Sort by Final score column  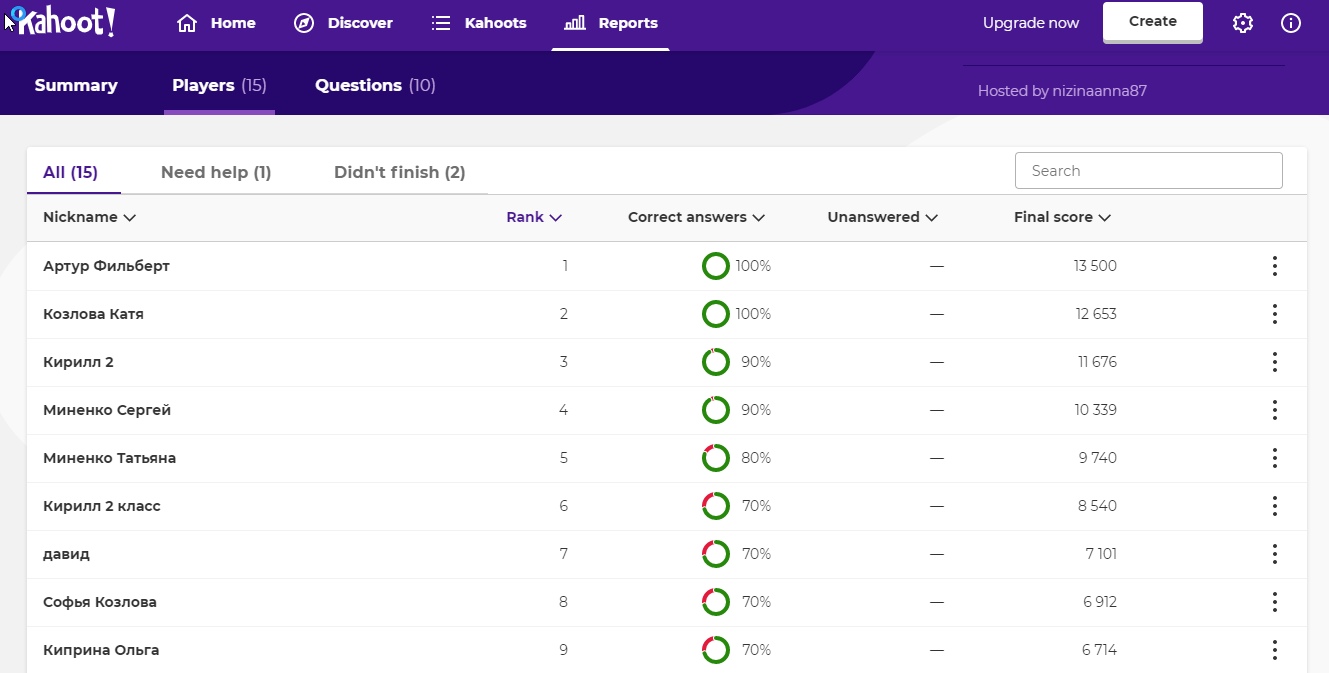coord(1062,217)
